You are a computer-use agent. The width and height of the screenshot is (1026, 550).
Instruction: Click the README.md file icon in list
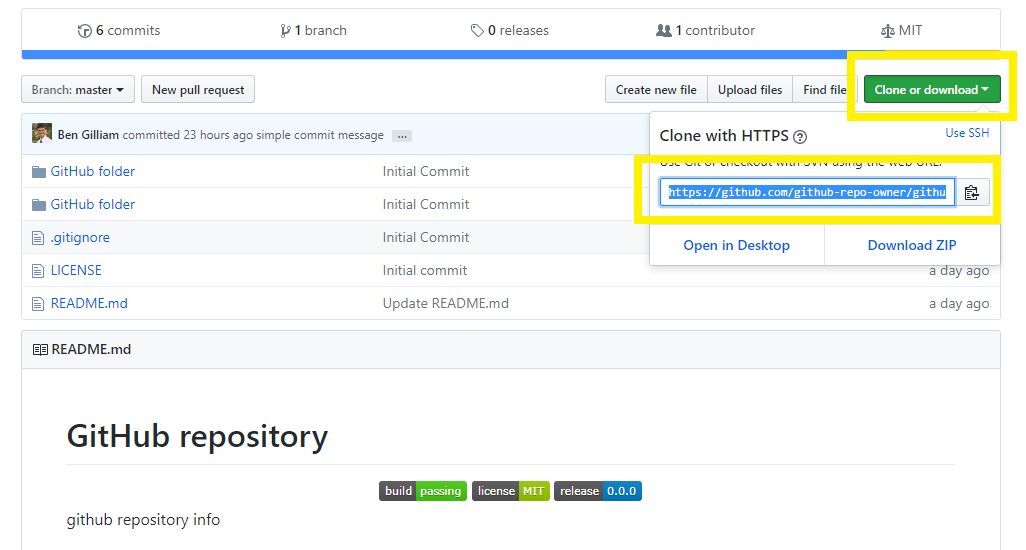38,304
